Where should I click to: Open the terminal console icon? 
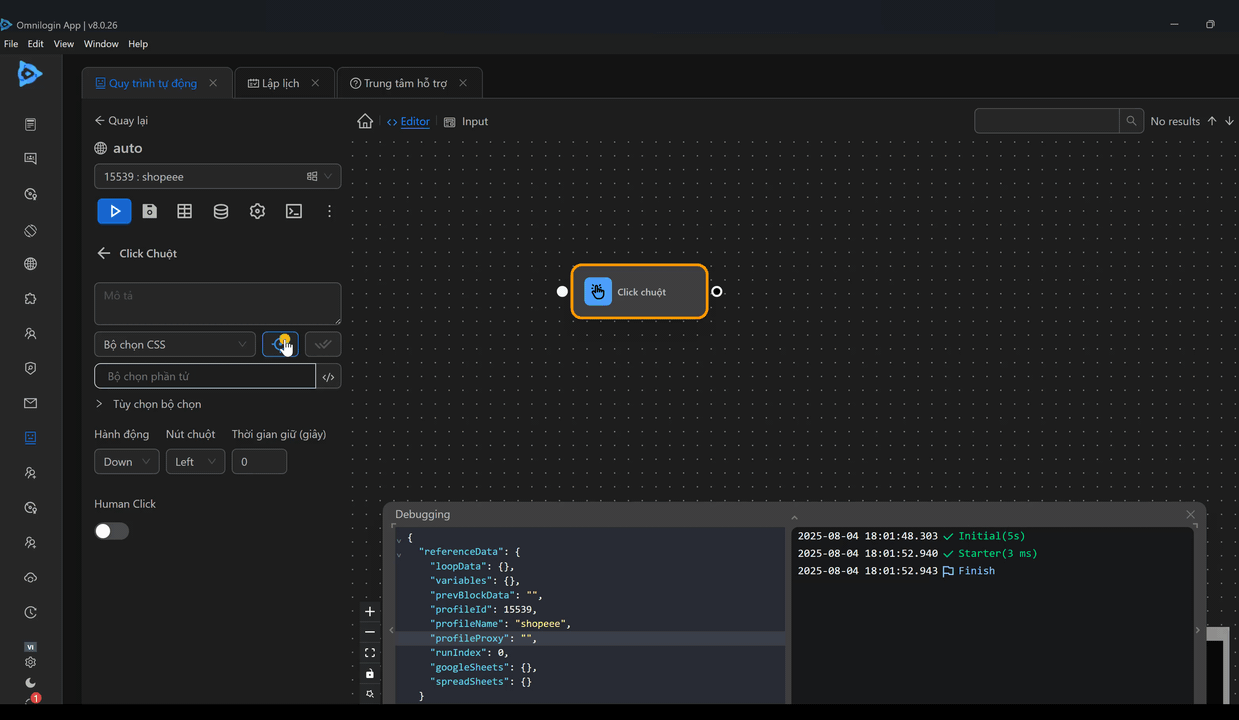(x=294, y=211)
